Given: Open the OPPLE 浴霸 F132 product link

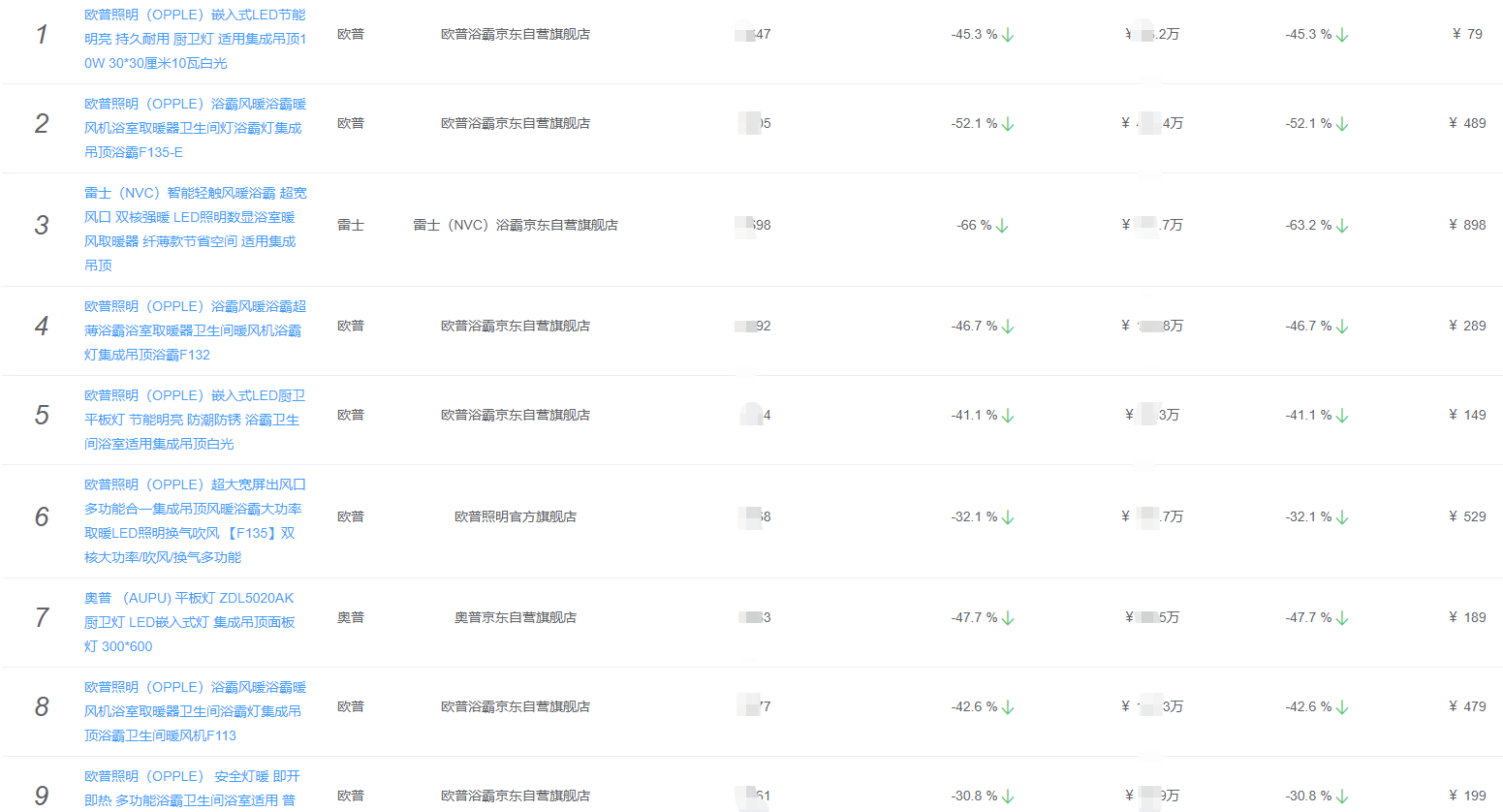Looking at the screenshot, I should point(195,330).
